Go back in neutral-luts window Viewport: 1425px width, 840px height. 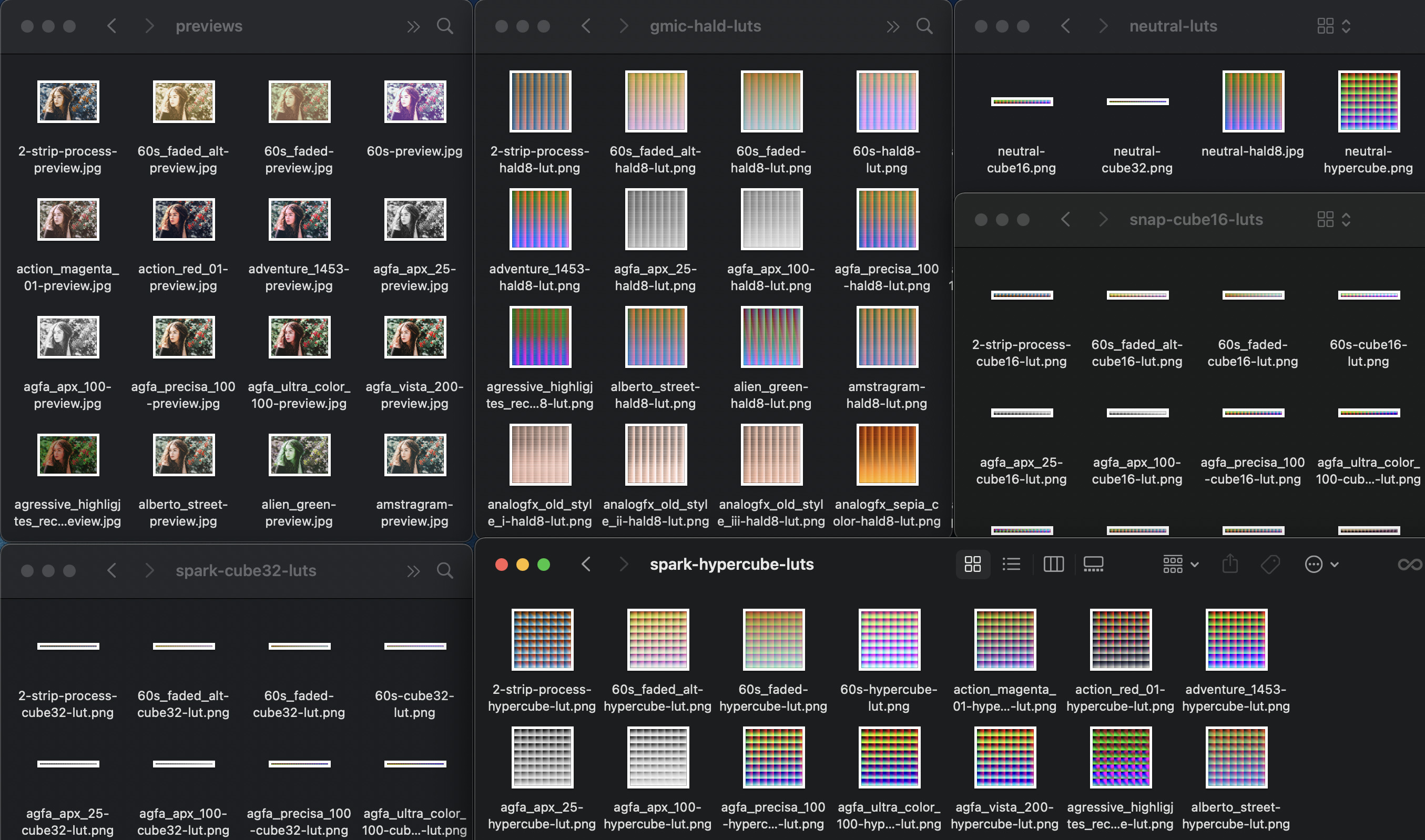[1065, 26]
